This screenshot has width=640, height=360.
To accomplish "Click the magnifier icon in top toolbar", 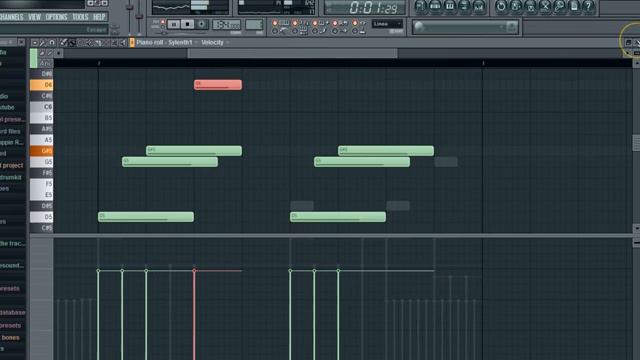I will (560, 6).
